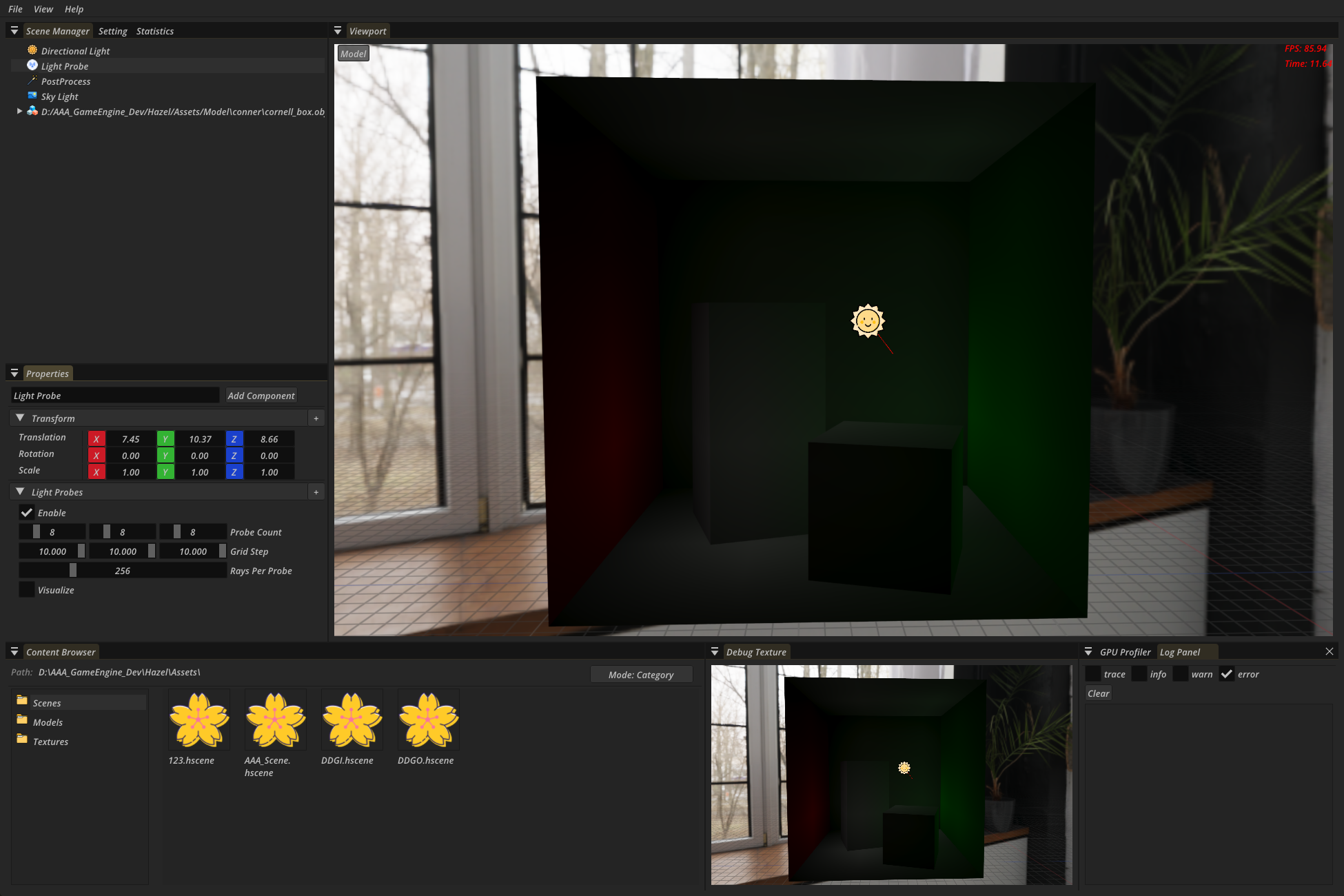Collapse the Light Probes component section
Screen dimensions: 1344x896
click(x=20, y=492)
